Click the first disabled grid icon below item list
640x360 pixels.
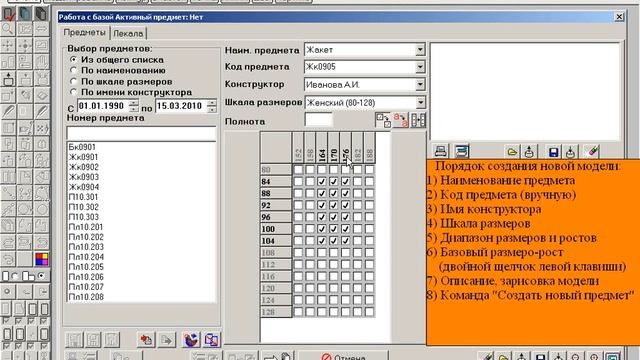(74, 340)
